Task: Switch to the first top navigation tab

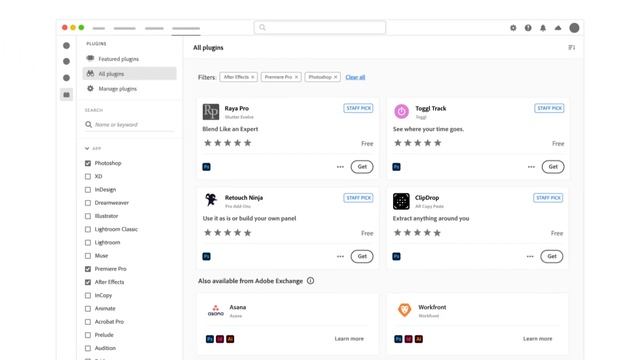Action: (x=99, y=28)
